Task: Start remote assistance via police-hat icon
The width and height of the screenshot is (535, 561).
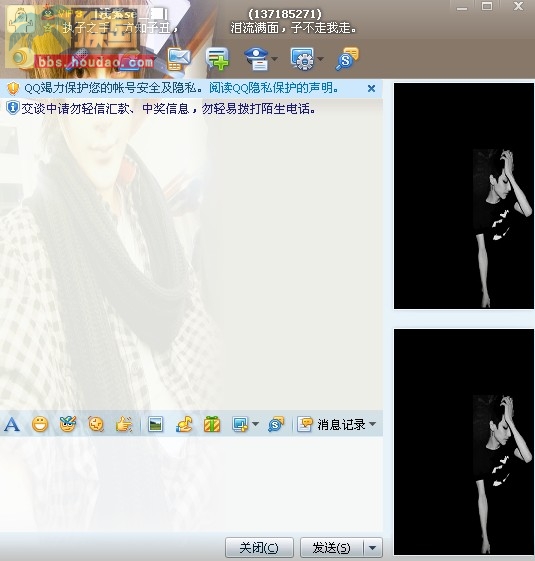Action: click(256, 59)
